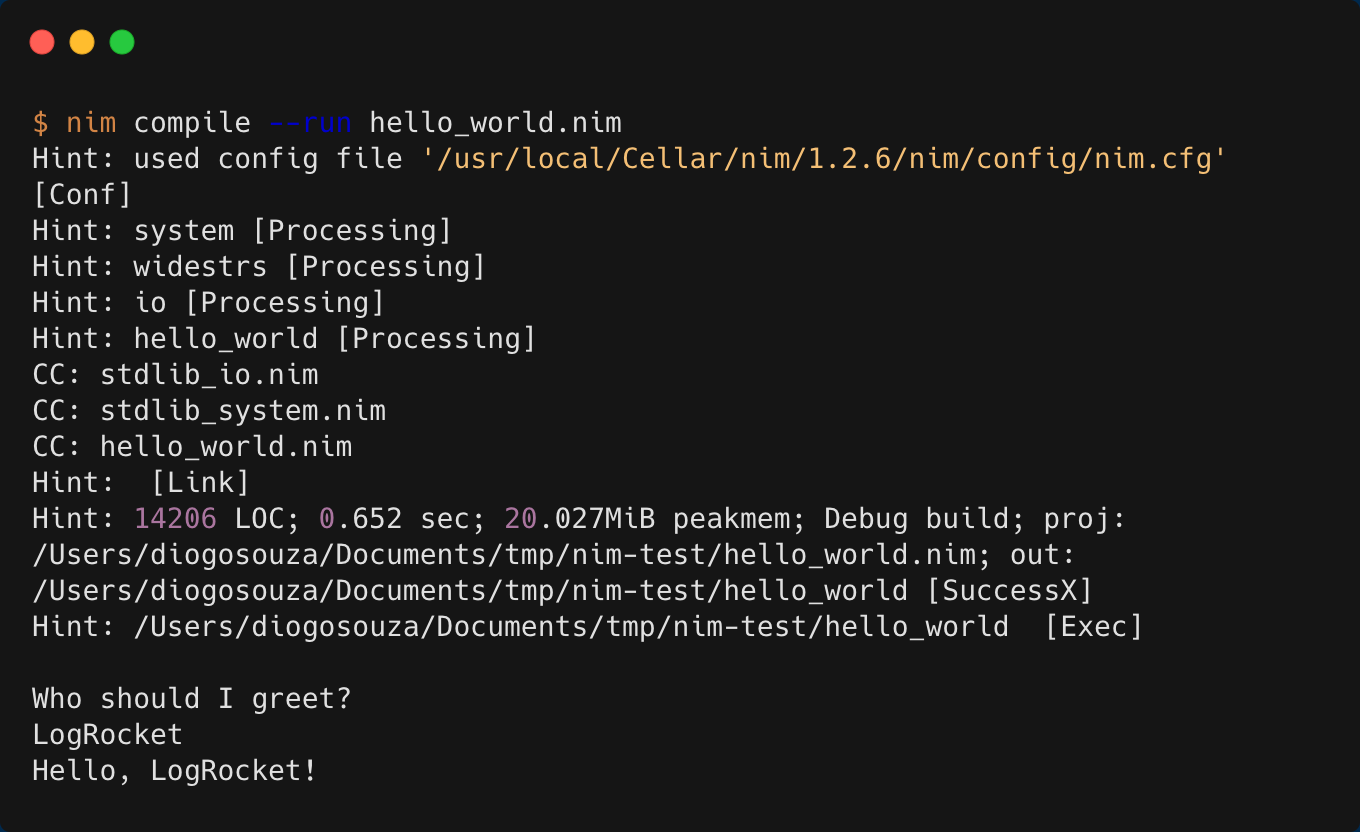Click the hello_world.nim filename in the command
The width and height of the screenshot is (1360, 832).
click(495, 122)
